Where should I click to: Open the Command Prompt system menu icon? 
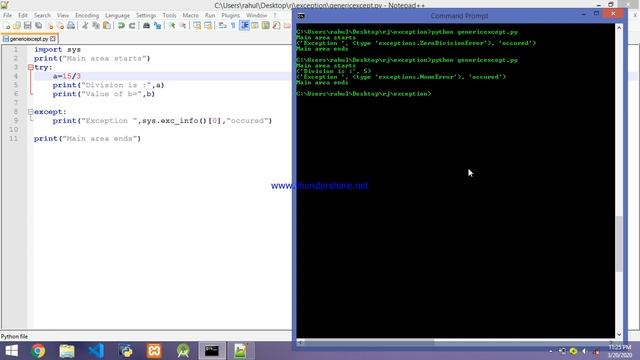point(301,16)
